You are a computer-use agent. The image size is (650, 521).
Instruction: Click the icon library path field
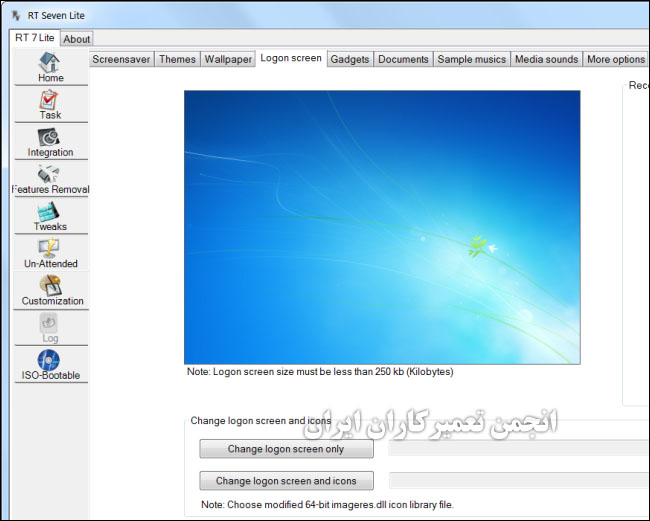click(519, 480)
